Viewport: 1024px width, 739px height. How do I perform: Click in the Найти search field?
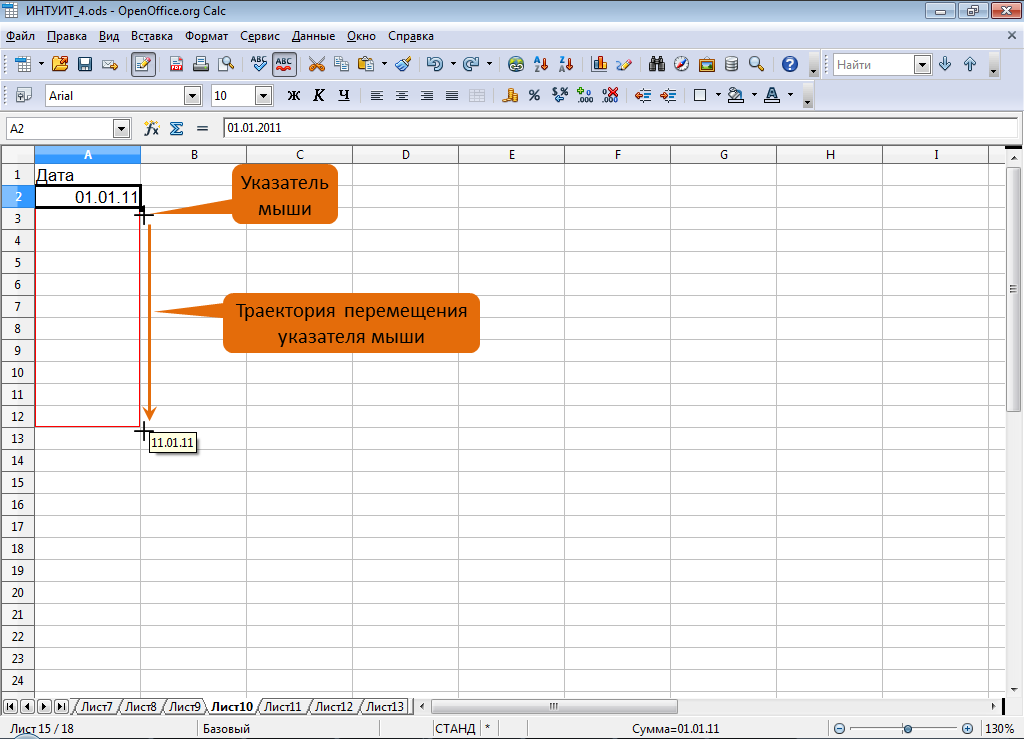[874, 65]
